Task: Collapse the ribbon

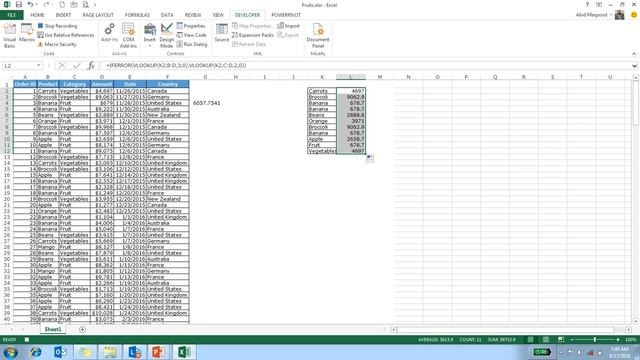Action: coord(634,53)
